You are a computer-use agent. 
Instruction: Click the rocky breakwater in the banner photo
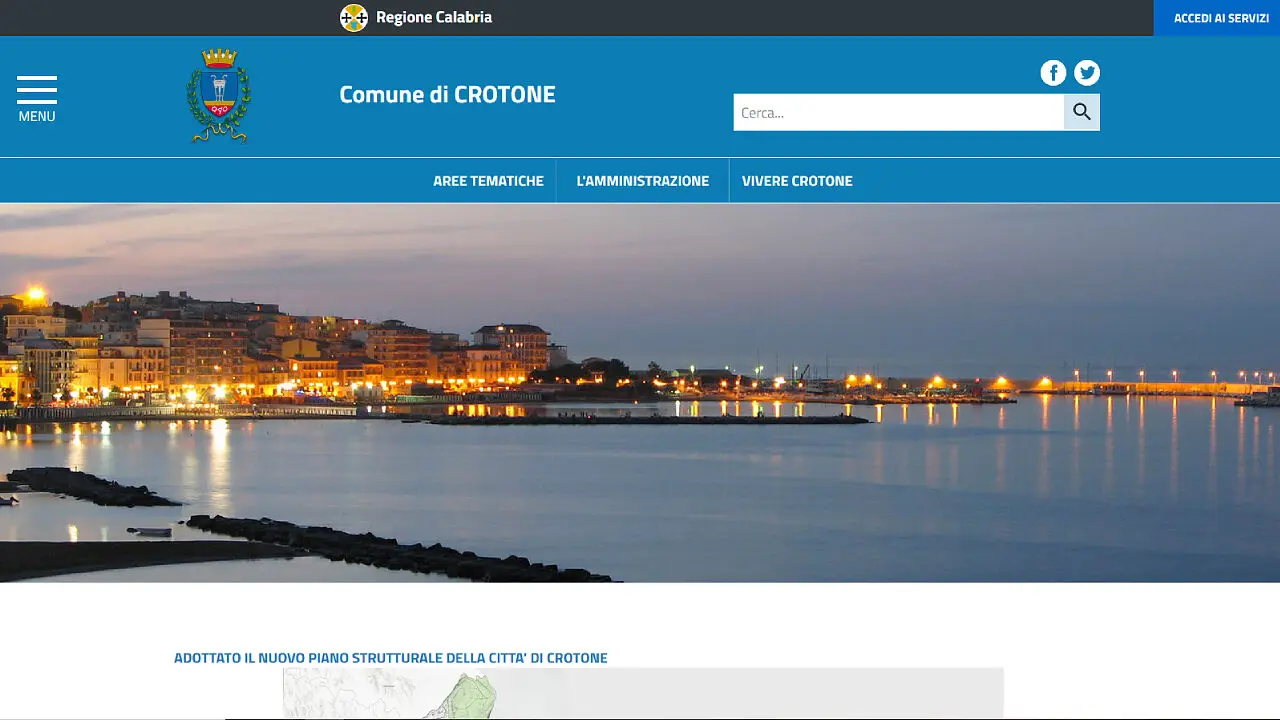tap(400, 550)
